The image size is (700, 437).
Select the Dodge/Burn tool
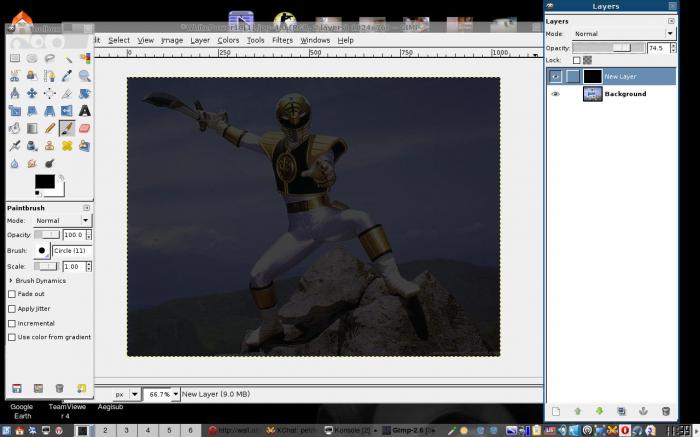pyautogui.click(x=50, y=163)
